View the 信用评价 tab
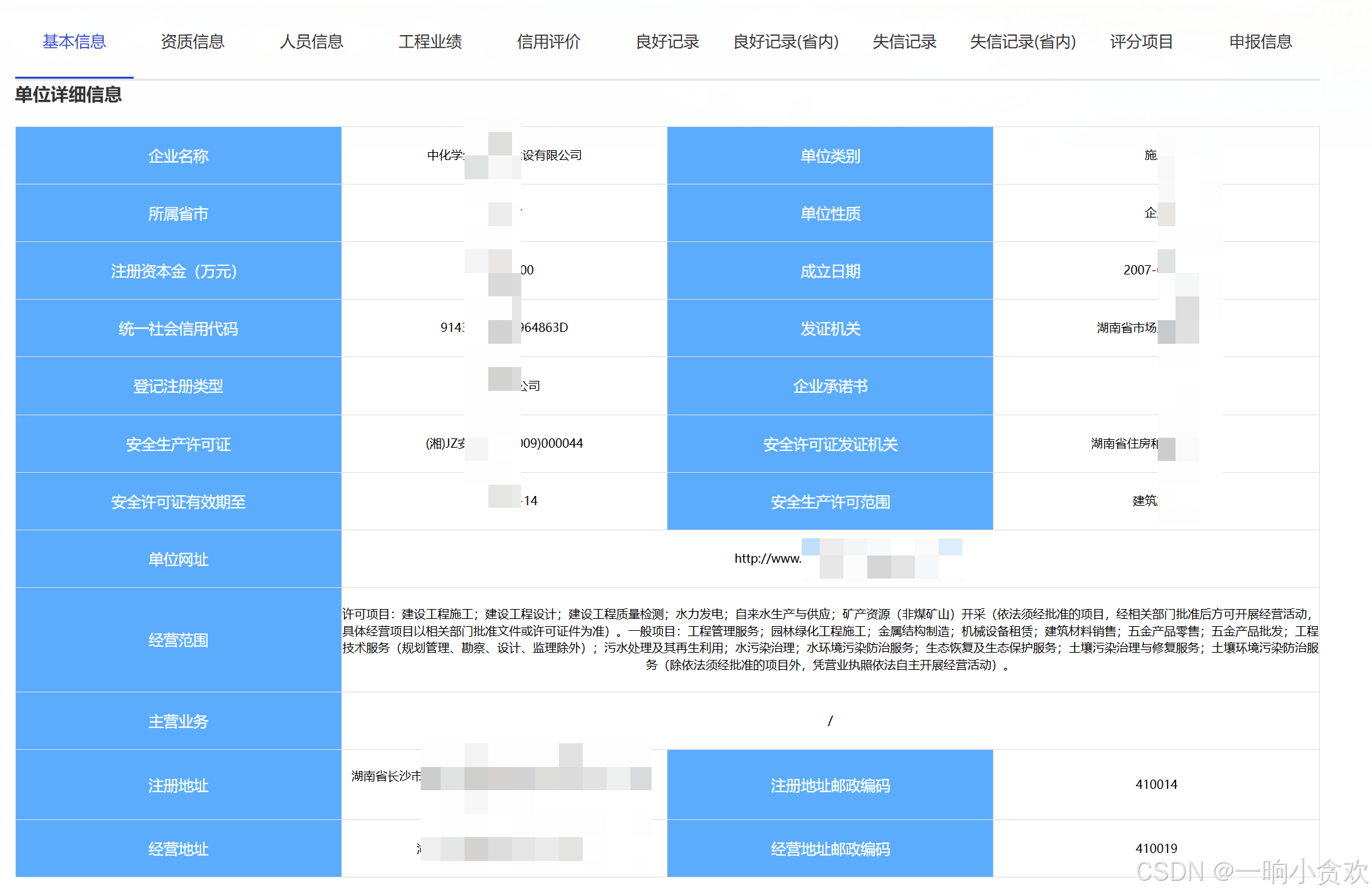This screenshot has width=1372, height=894. tap(548, 42)
